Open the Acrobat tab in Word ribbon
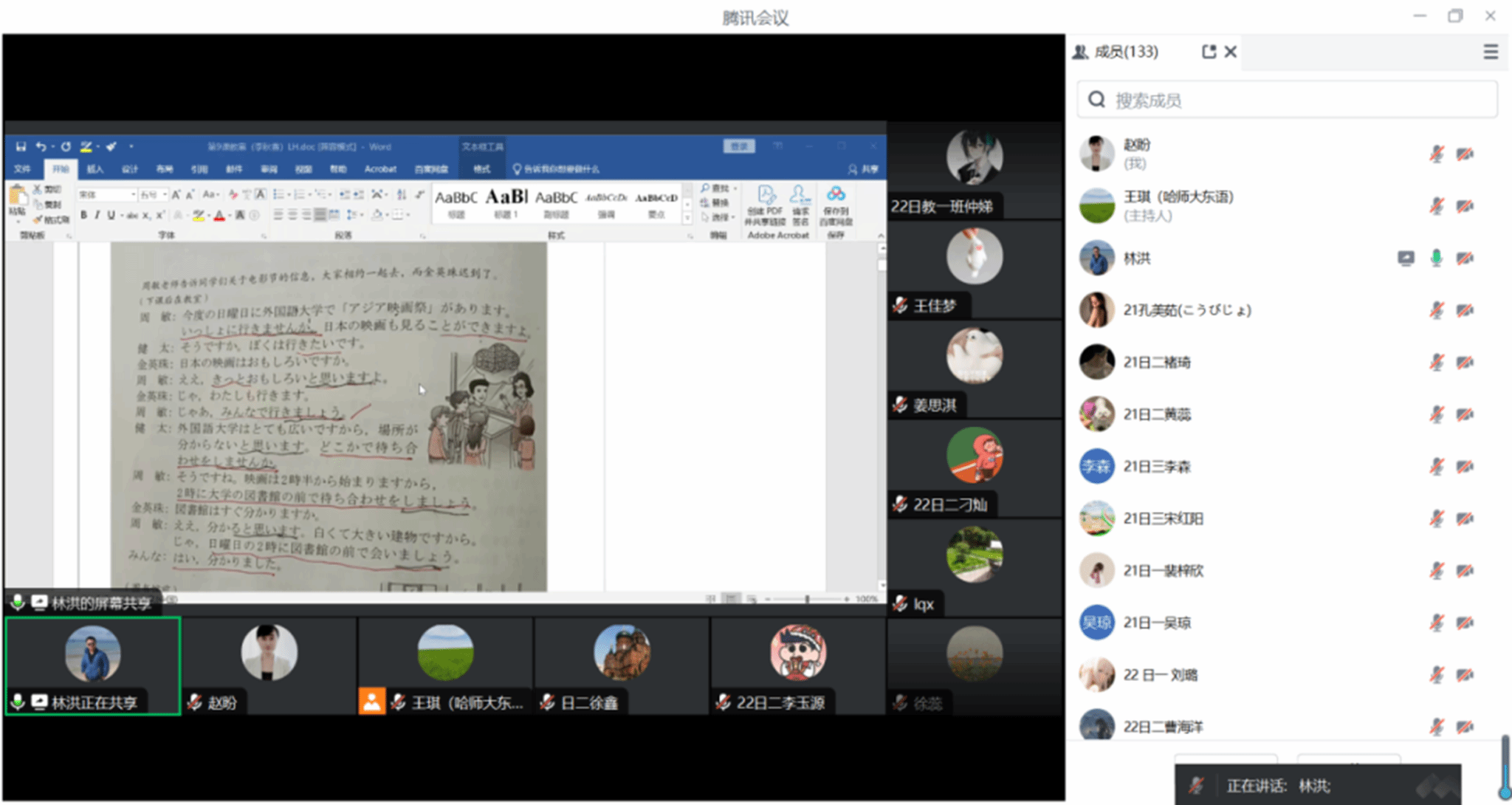Image resolution: width=1512 pixels, height=805 pixels. click(380, 169)
